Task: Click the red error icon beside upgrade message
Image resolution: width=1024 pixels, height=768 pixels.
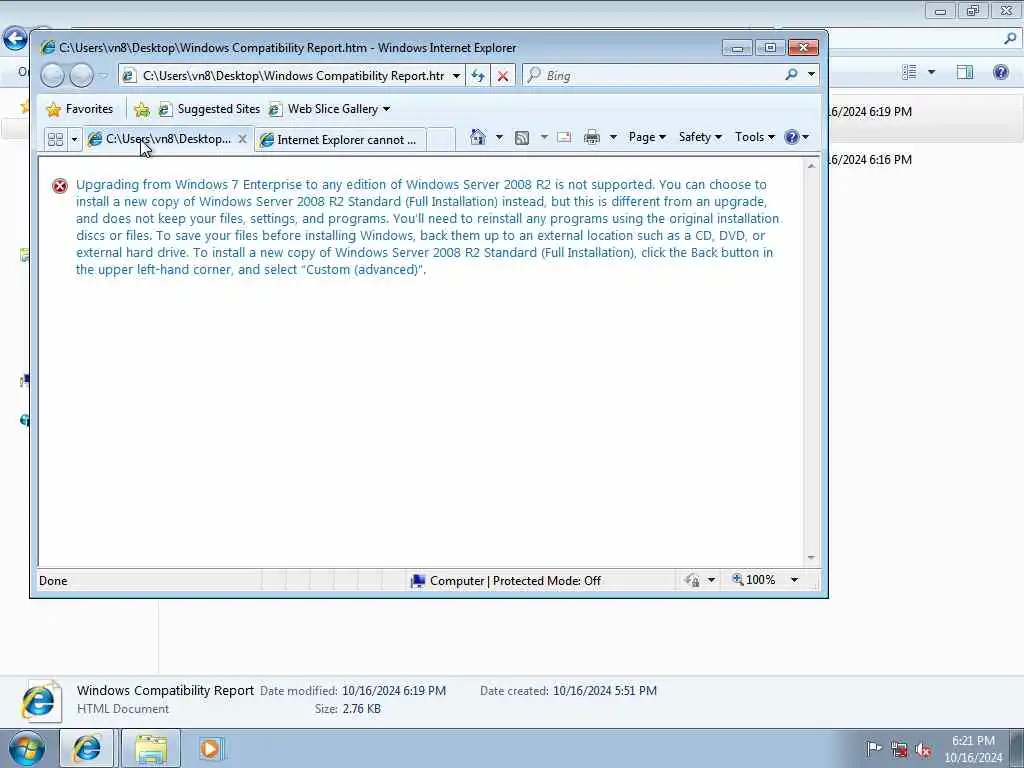Action: tap(60, 186)
